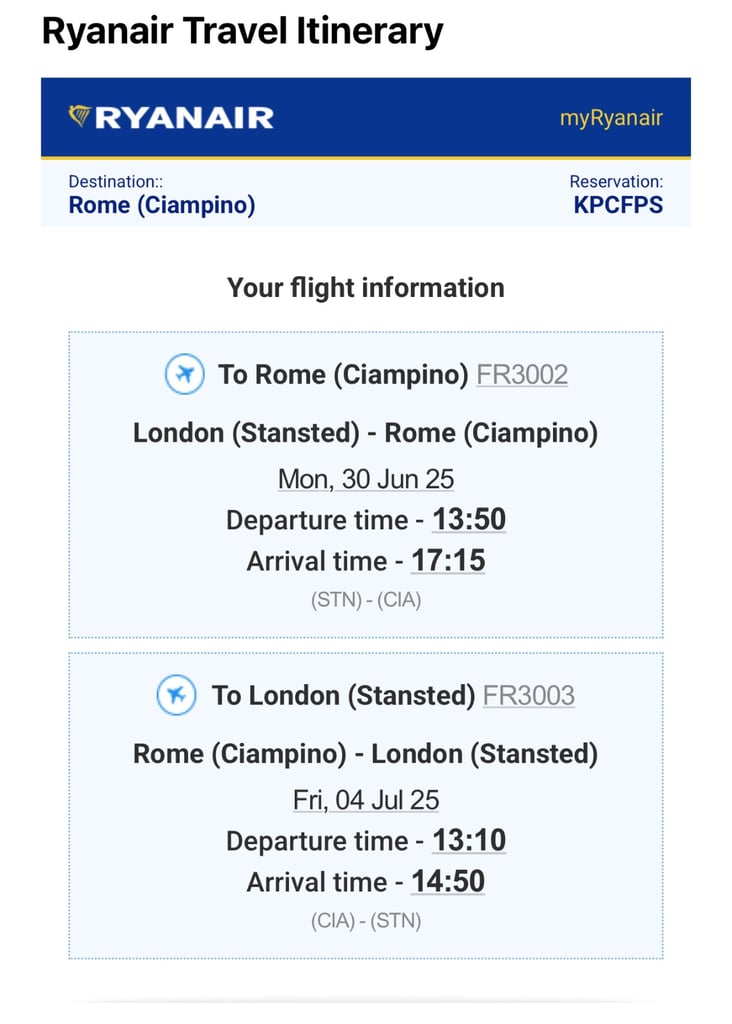Image resolution: width=732 pixels, height=1024 pixels.
Task: Click the outbound flight airplane icon
Action: tap(185, 374)
